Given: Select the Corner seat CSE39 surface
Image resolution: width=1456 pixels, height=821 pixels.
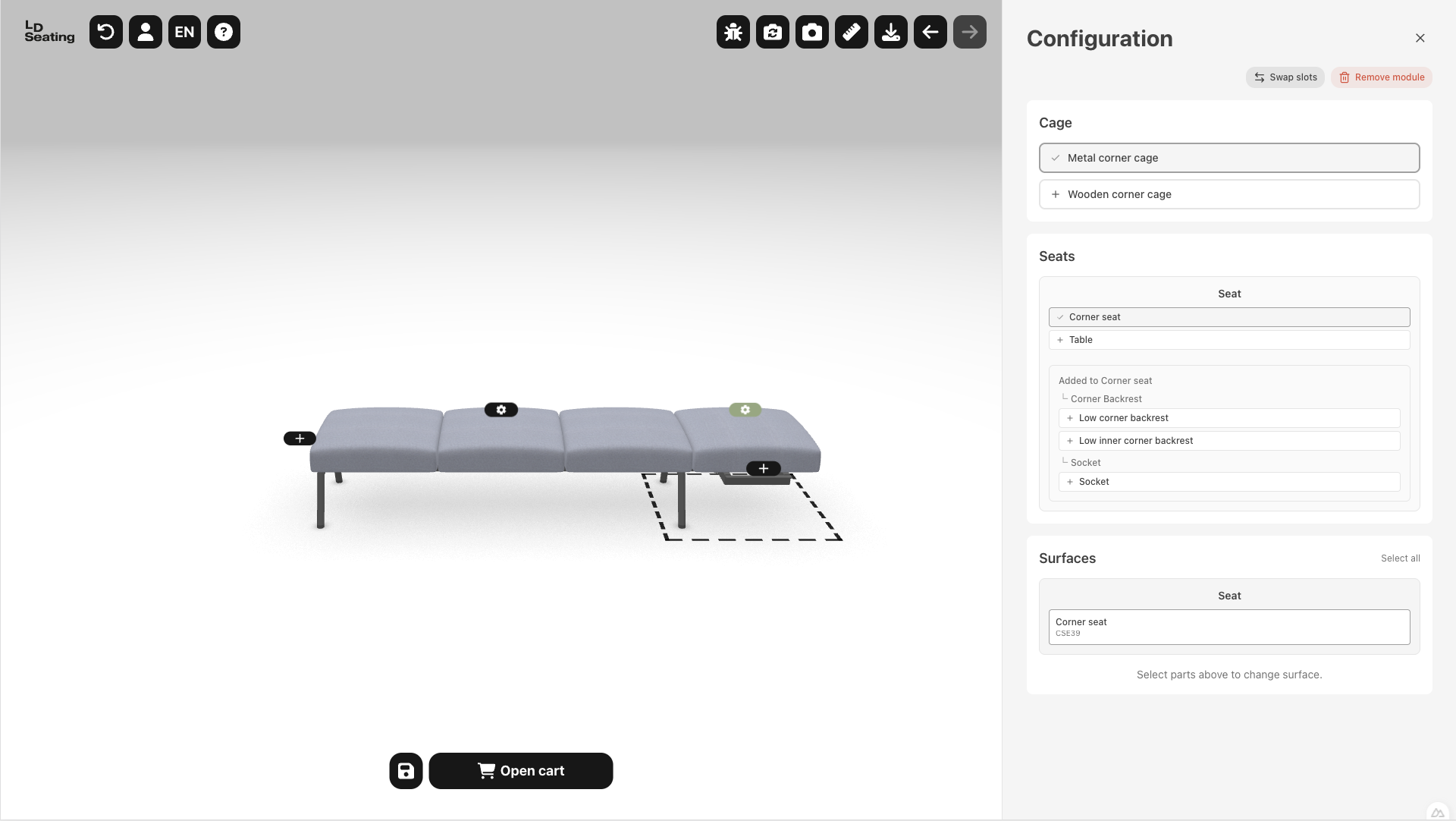Looking at the screenshot, I should click(1229, 628).
